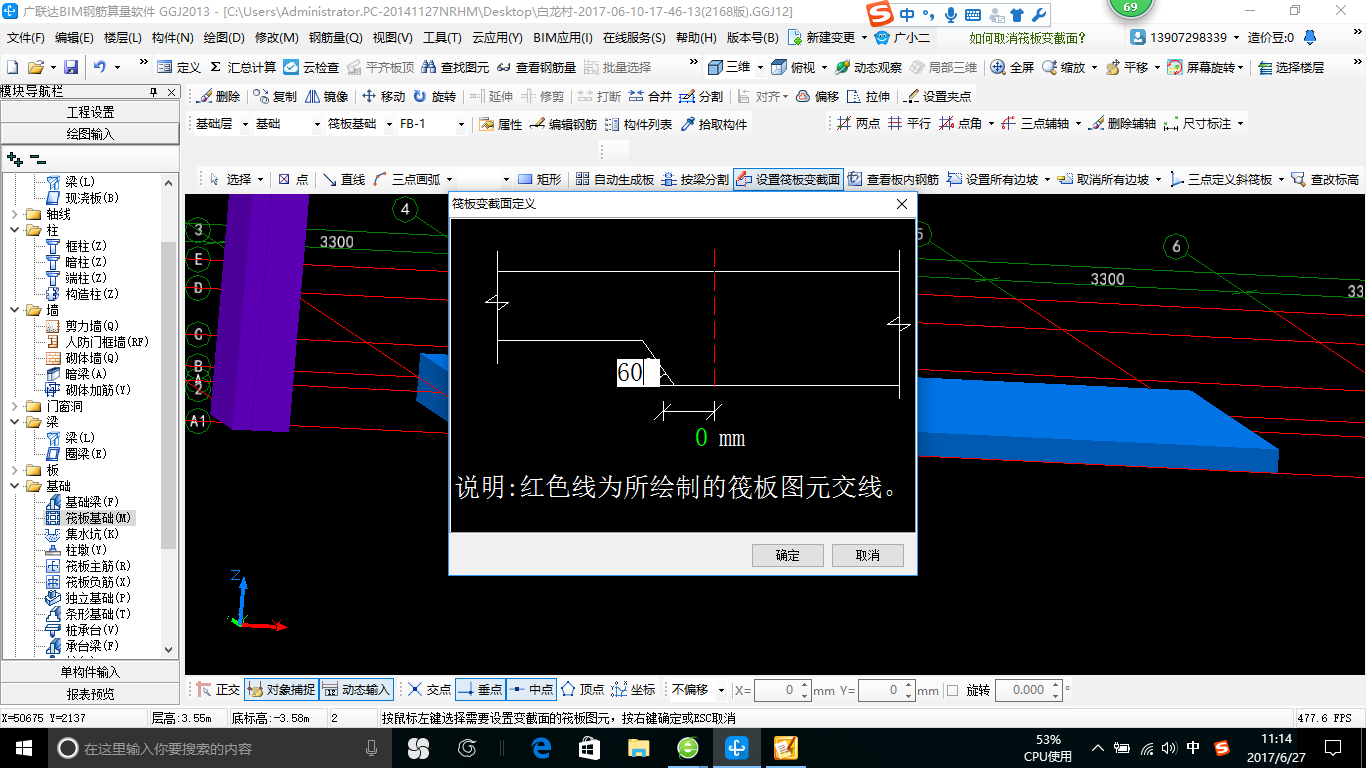Activate the 旋转 rotate tool
The width and height of the screenshot is (1366, 768).
click(434, 97)
